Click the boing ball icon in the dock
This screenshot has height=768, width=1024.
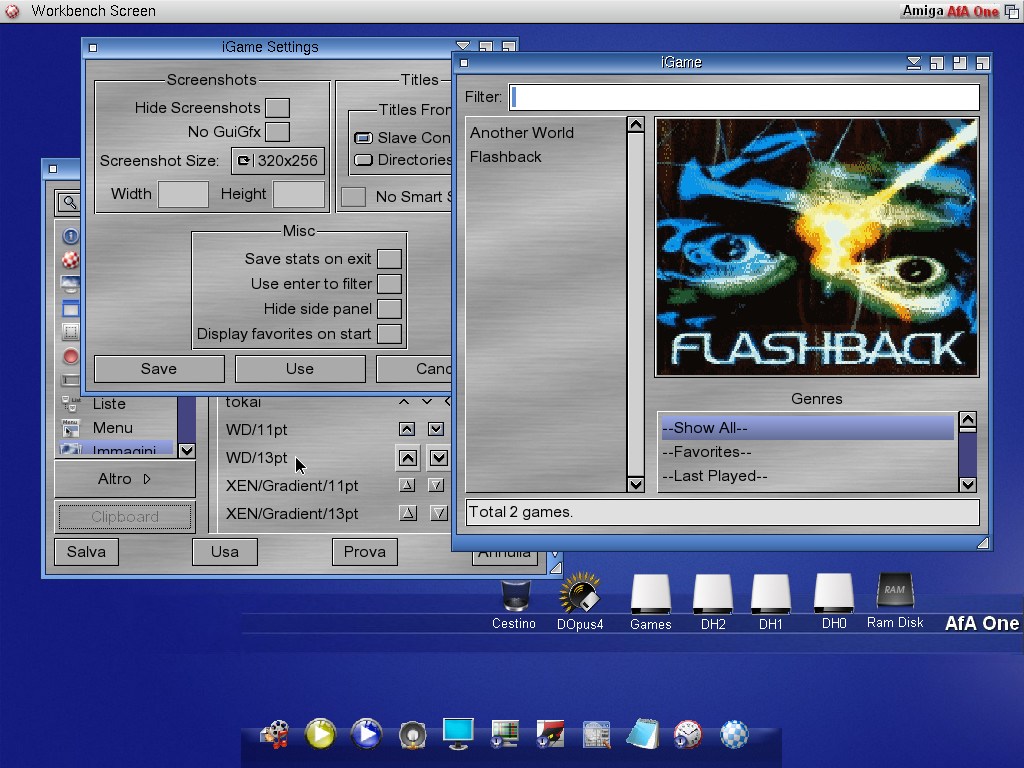[x=734, y=735]
